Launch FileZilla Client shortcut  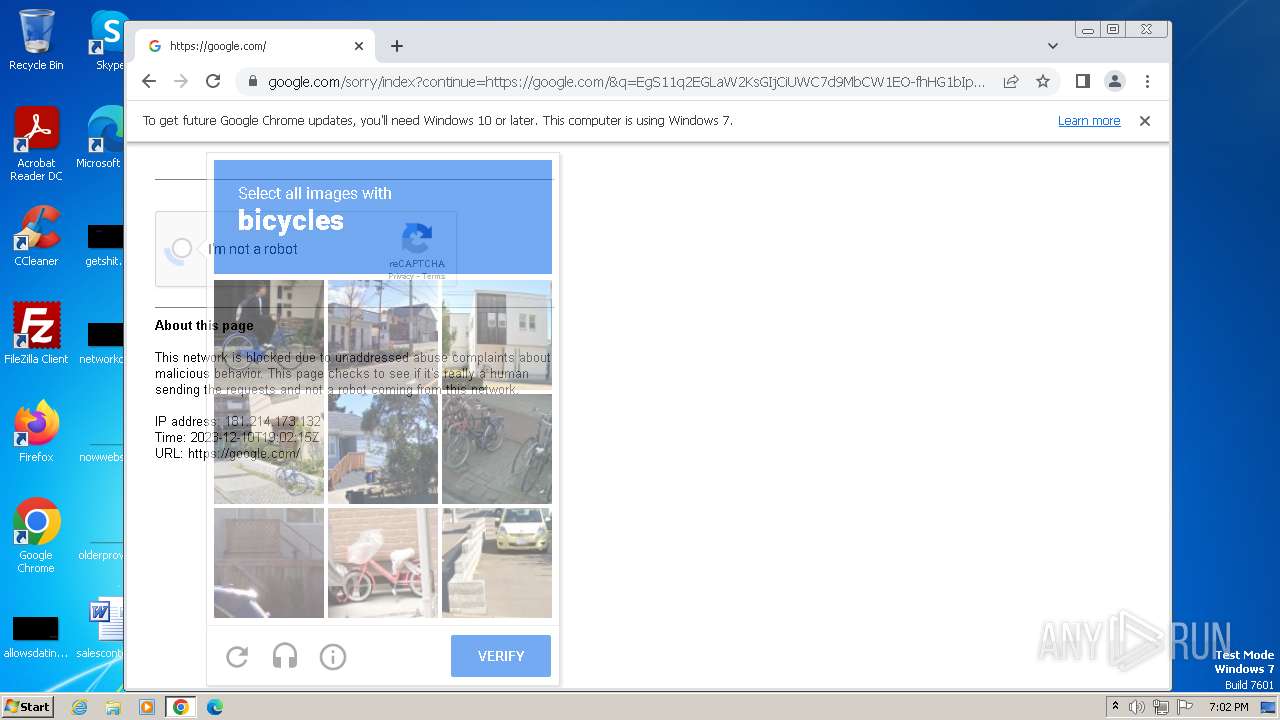(36, 334)
